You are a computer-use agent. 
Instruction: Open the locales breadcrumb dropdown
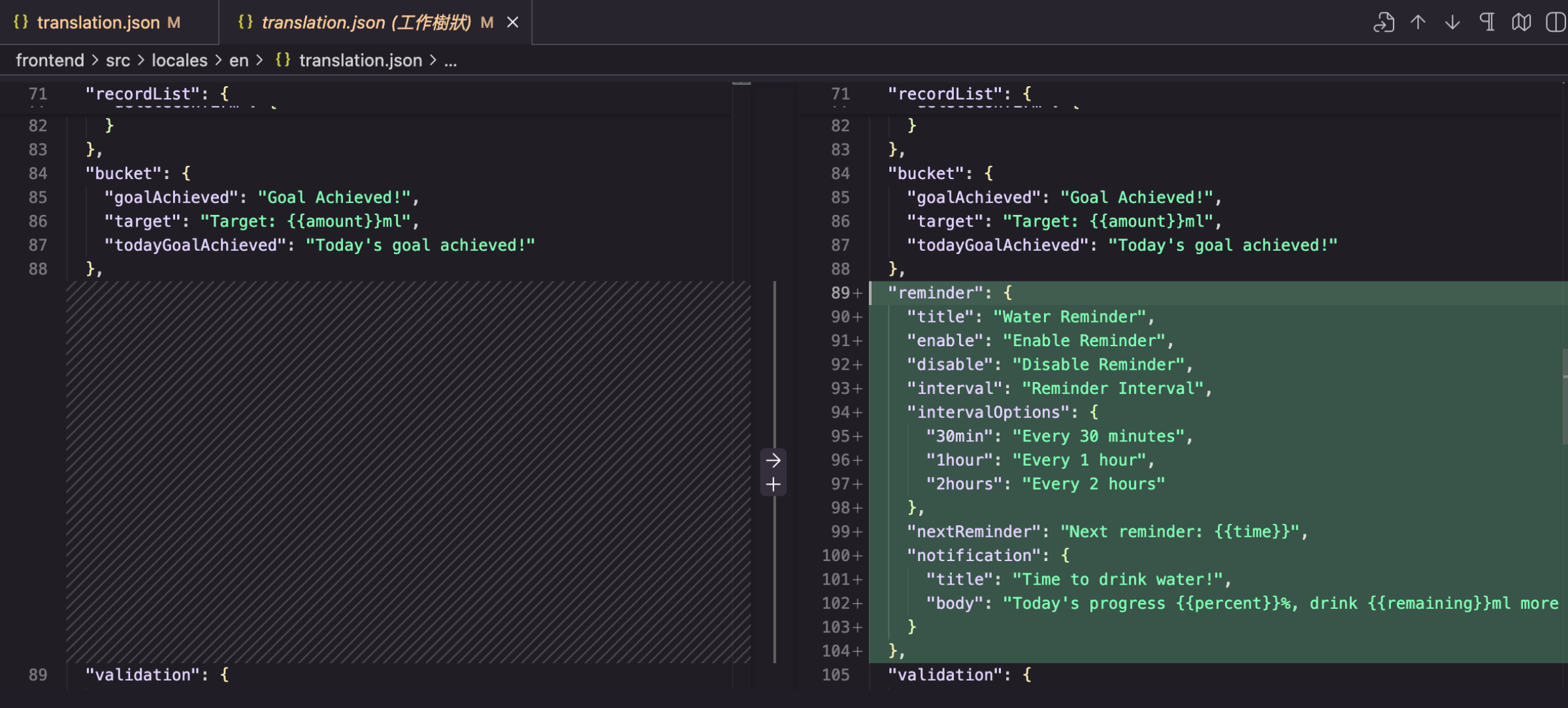179,60
